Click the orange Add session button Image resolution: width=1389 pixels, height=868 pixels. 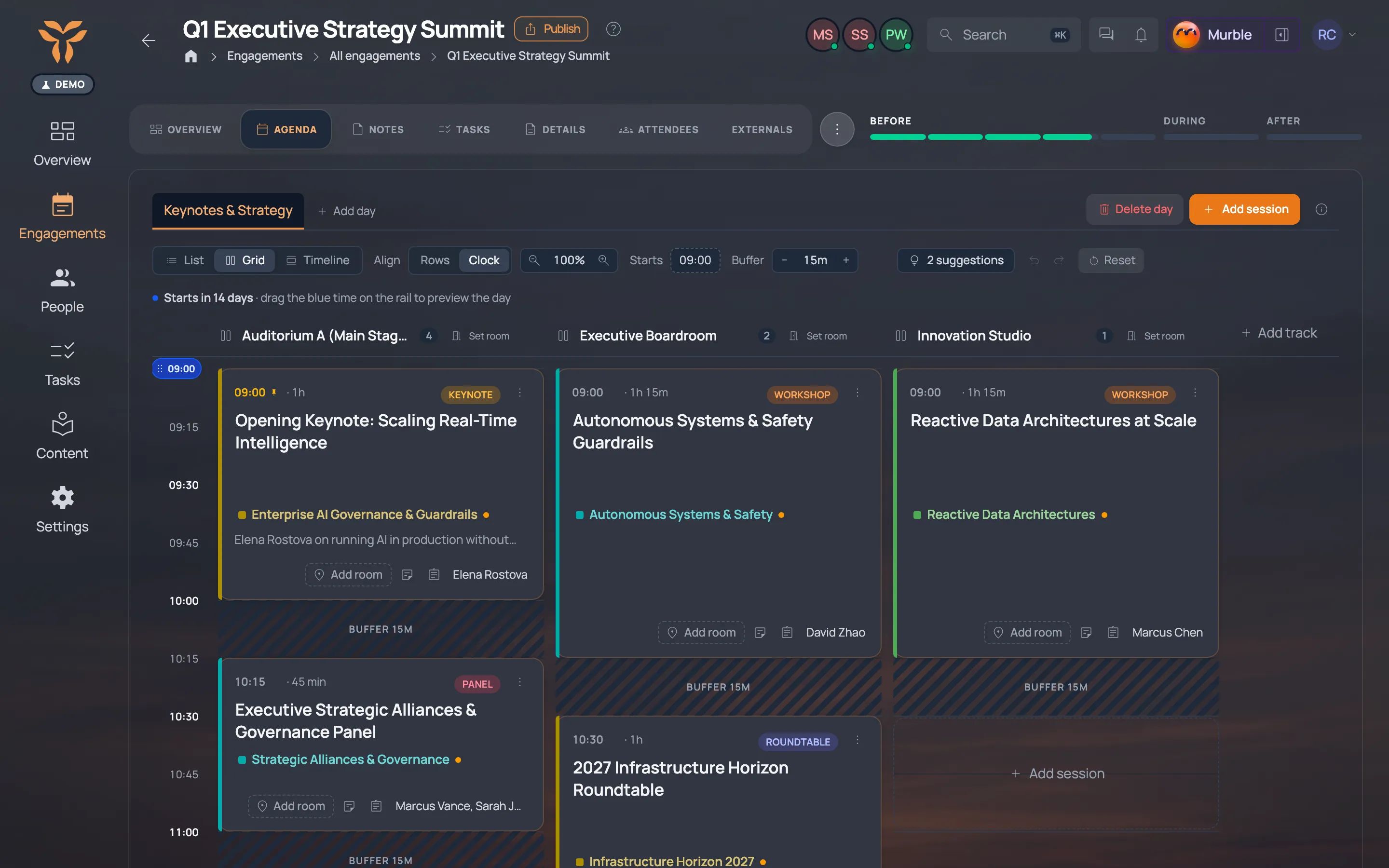coord(1244,210)
